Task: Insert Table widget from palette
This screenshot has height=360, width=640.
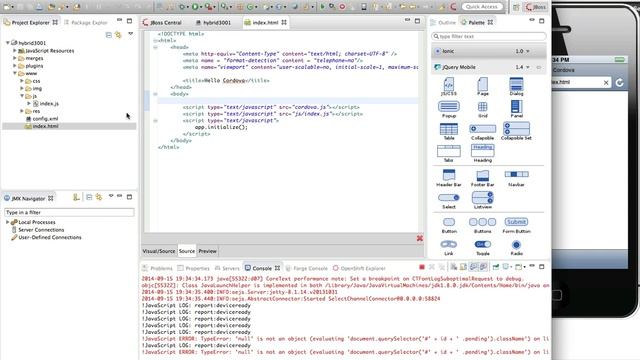Action: pyautogui.click(x=449, y=131)
